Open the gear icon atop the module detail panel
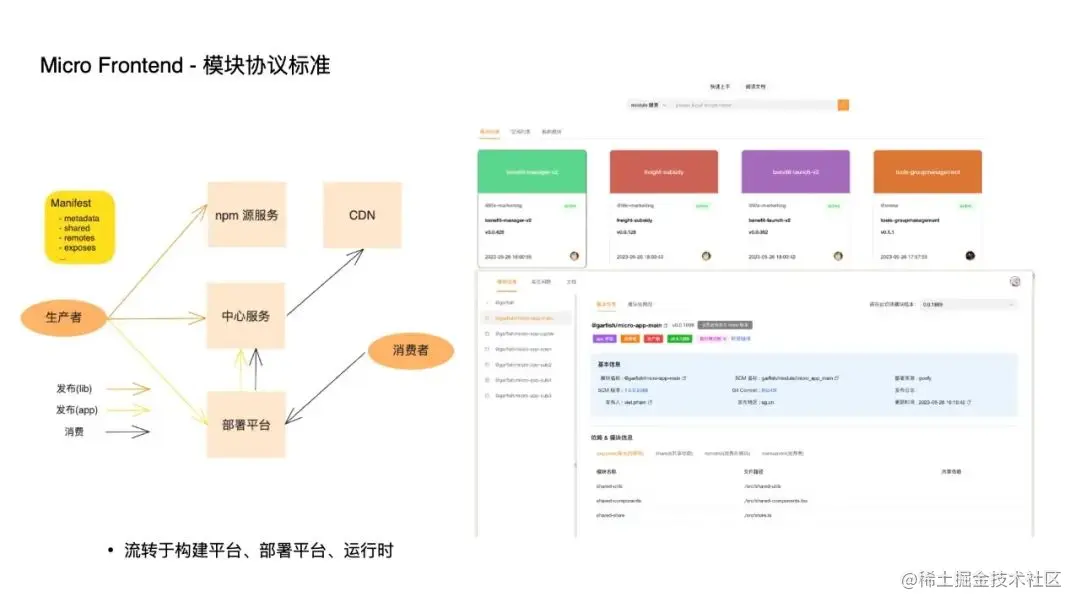Image resolution: width=1080 pixels, height=608 pixels. click(x=1015, y=279)
